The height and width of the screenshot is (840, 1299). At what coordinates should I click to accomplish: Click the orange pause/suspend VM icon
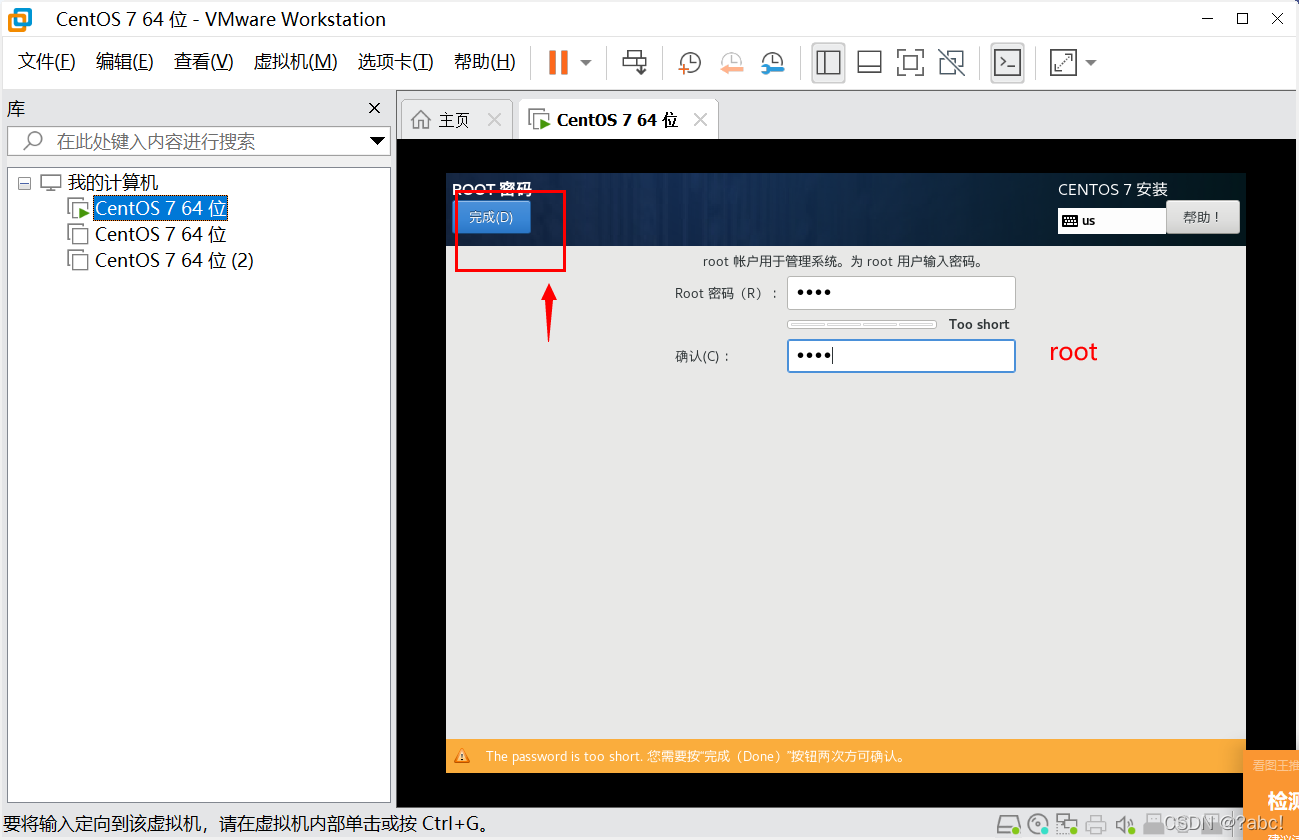[558, 62]
